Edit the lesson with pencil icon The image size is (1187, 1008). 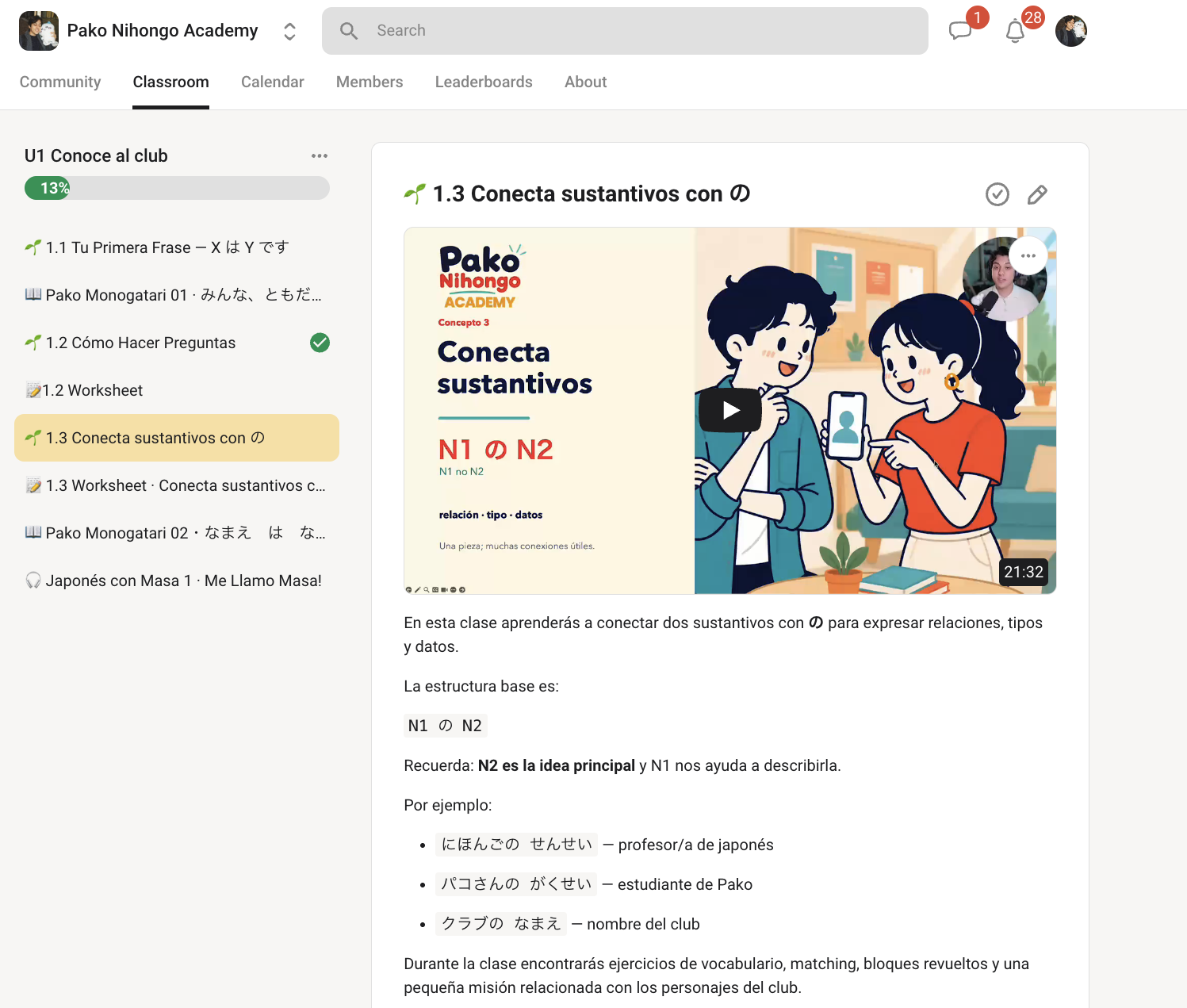(1037, 194)
